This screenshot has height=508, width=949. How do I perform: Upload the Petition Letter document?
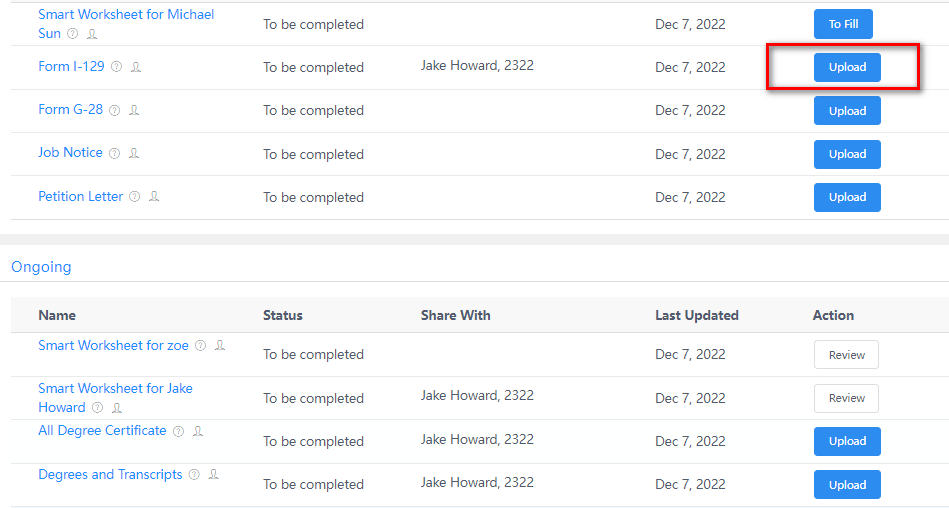pos(847,197)
